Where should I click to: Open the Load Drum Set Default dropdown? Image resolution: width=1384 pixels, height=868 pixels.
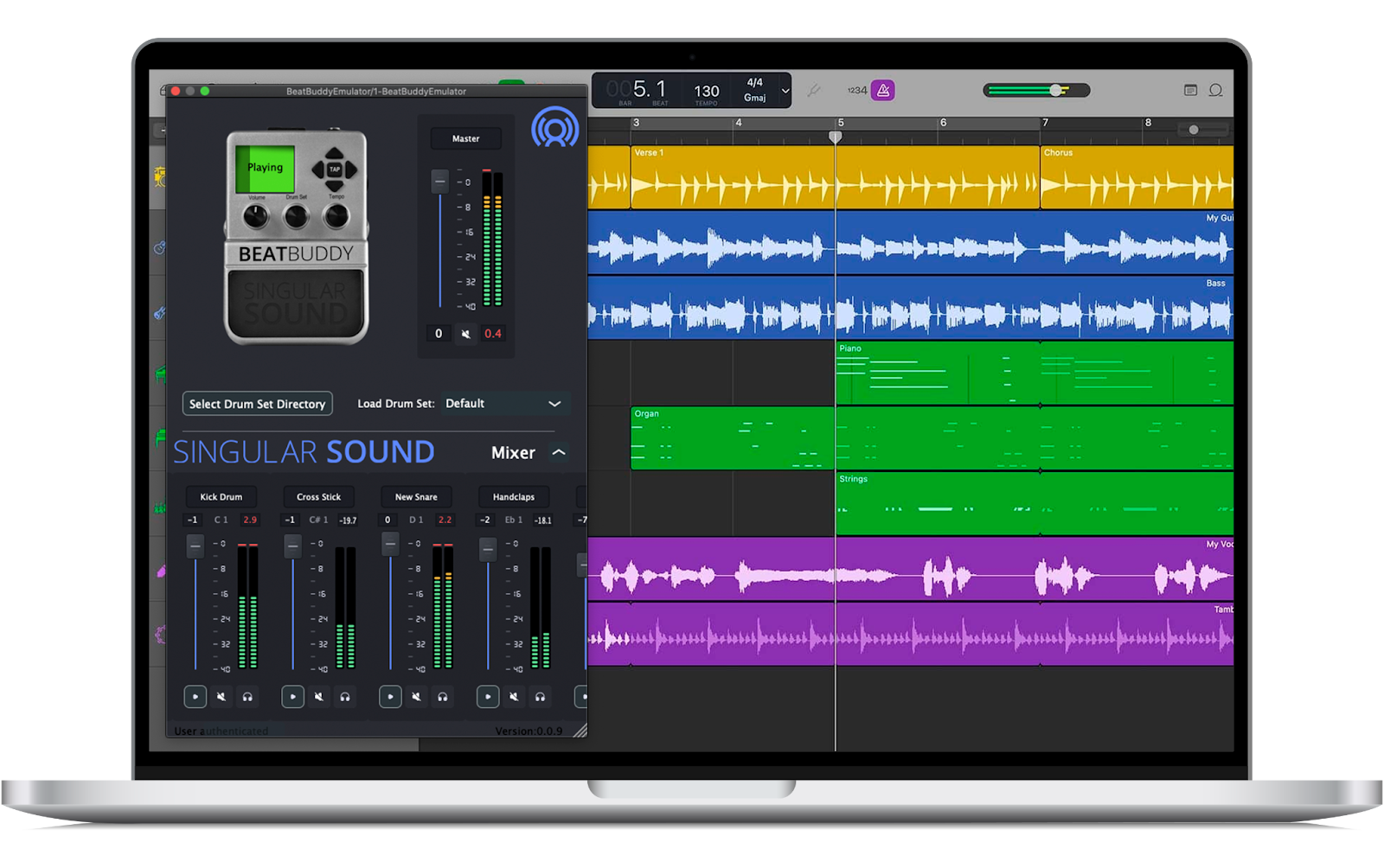click(503, 404)
